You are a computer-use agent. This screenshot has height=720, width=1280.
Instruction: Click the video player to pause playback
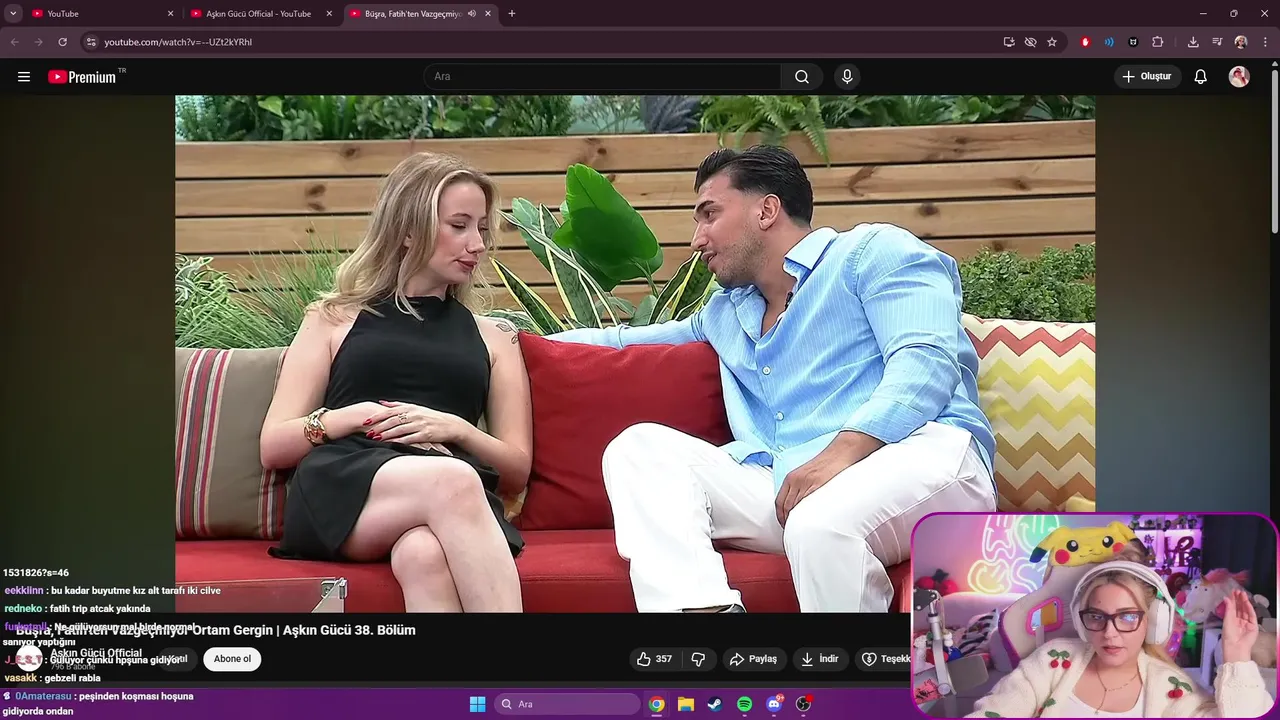(635, 353)
